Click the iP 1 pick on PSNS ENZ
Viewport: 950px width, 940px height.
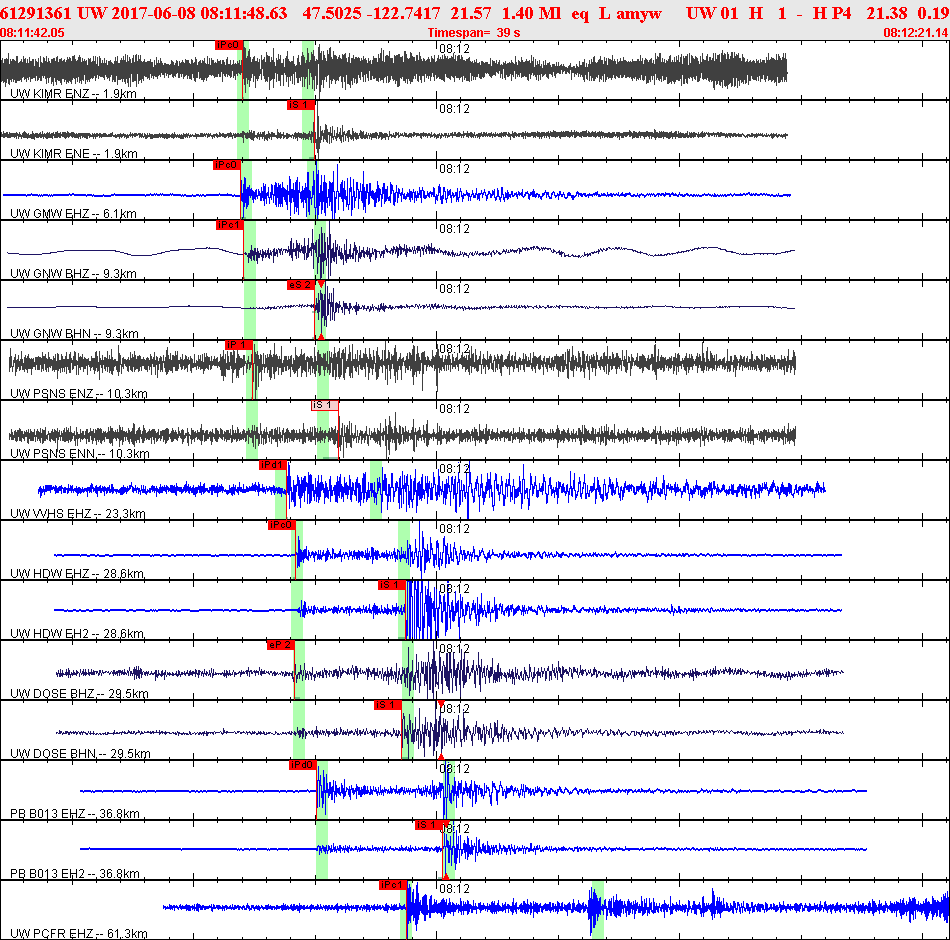pyautogui.click(x=239, y=345)
